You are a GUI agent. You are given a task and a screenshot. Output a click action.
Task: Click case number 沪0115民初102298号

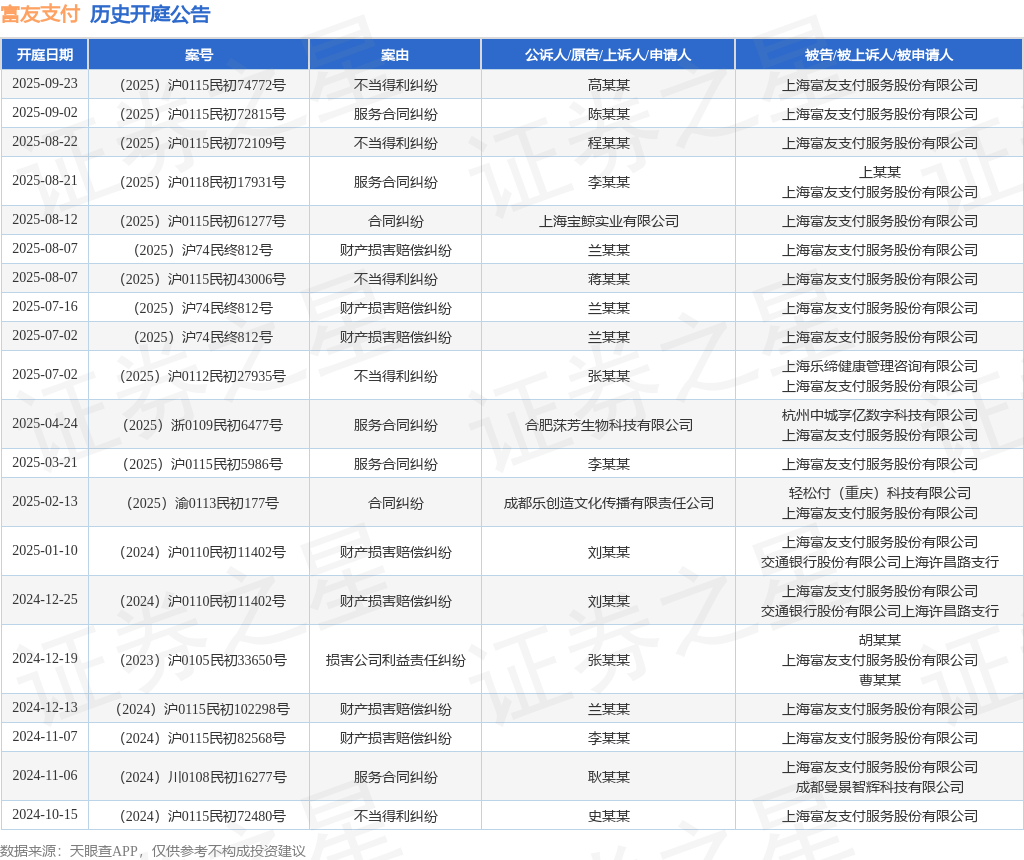coord(202,709)
